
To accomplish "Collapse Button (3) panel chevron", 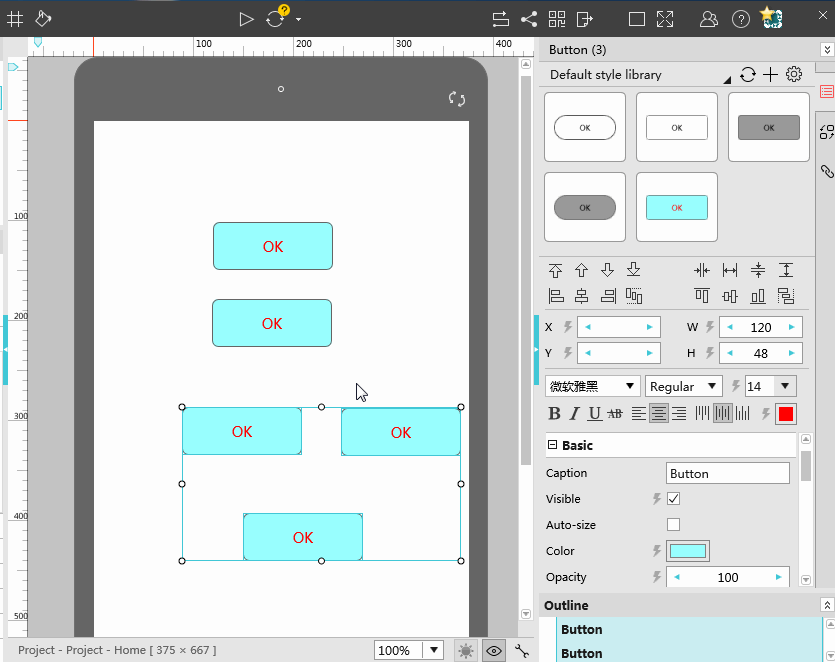I will point(827,50).
